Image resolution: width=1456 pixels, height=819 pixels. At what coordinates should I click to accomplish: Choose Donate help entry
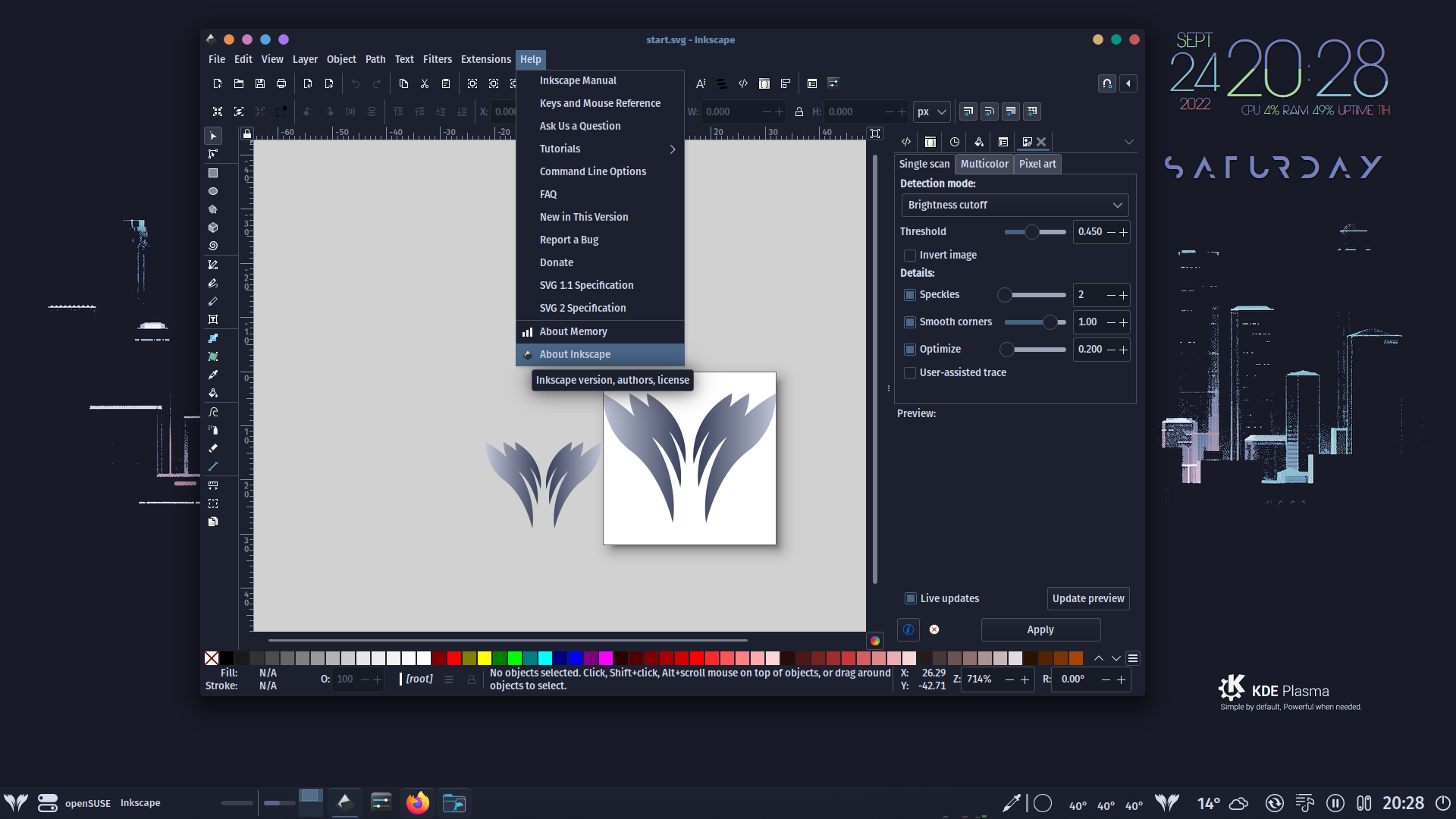click(600, 262)
